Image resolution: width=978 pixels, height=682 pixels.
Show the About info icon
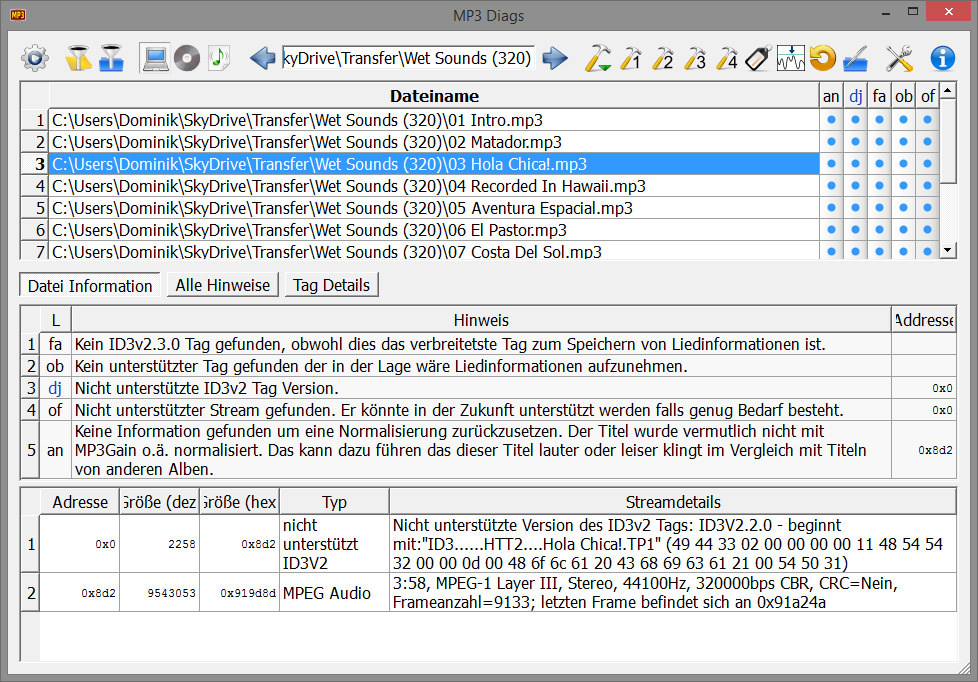coord(941,58)
